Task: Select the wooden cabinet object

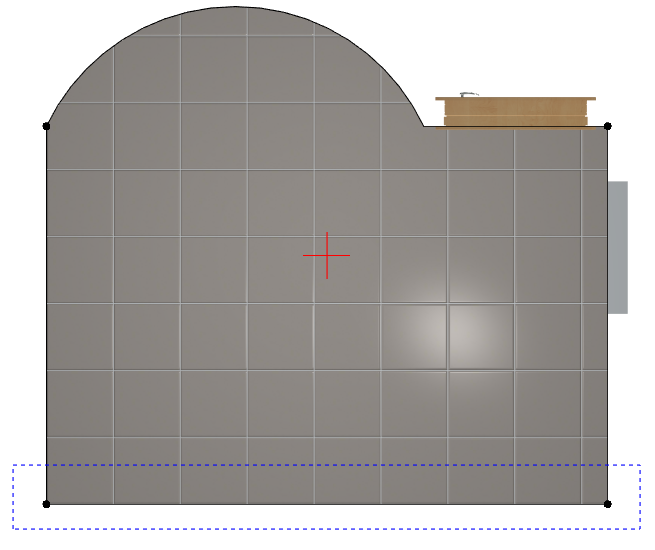Action: point(515,112)
